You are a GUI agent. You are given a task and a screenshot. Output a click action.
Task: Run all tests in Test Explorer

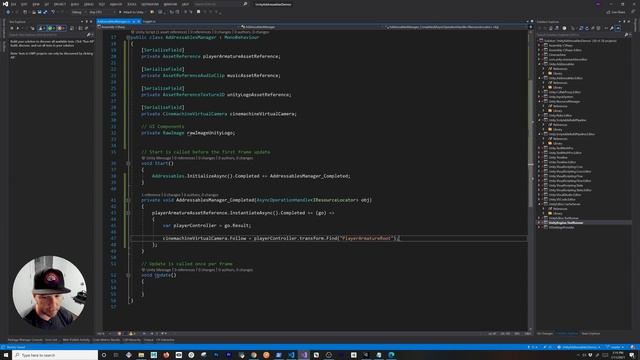[x=12, y=28]
